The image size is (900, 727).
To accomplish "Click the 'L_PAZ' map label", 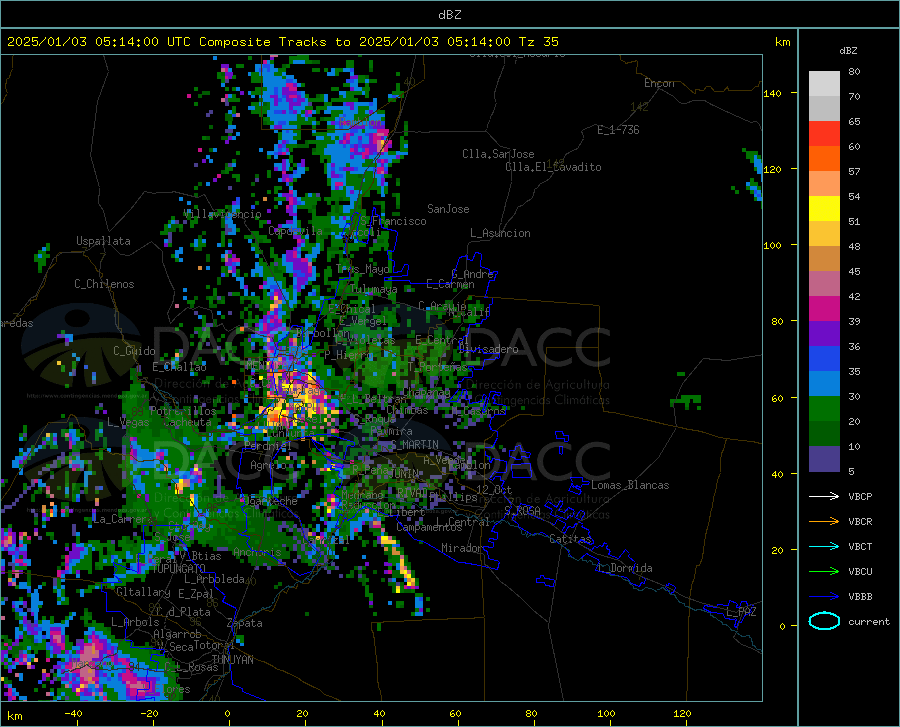I will click(x=741, y=612).
